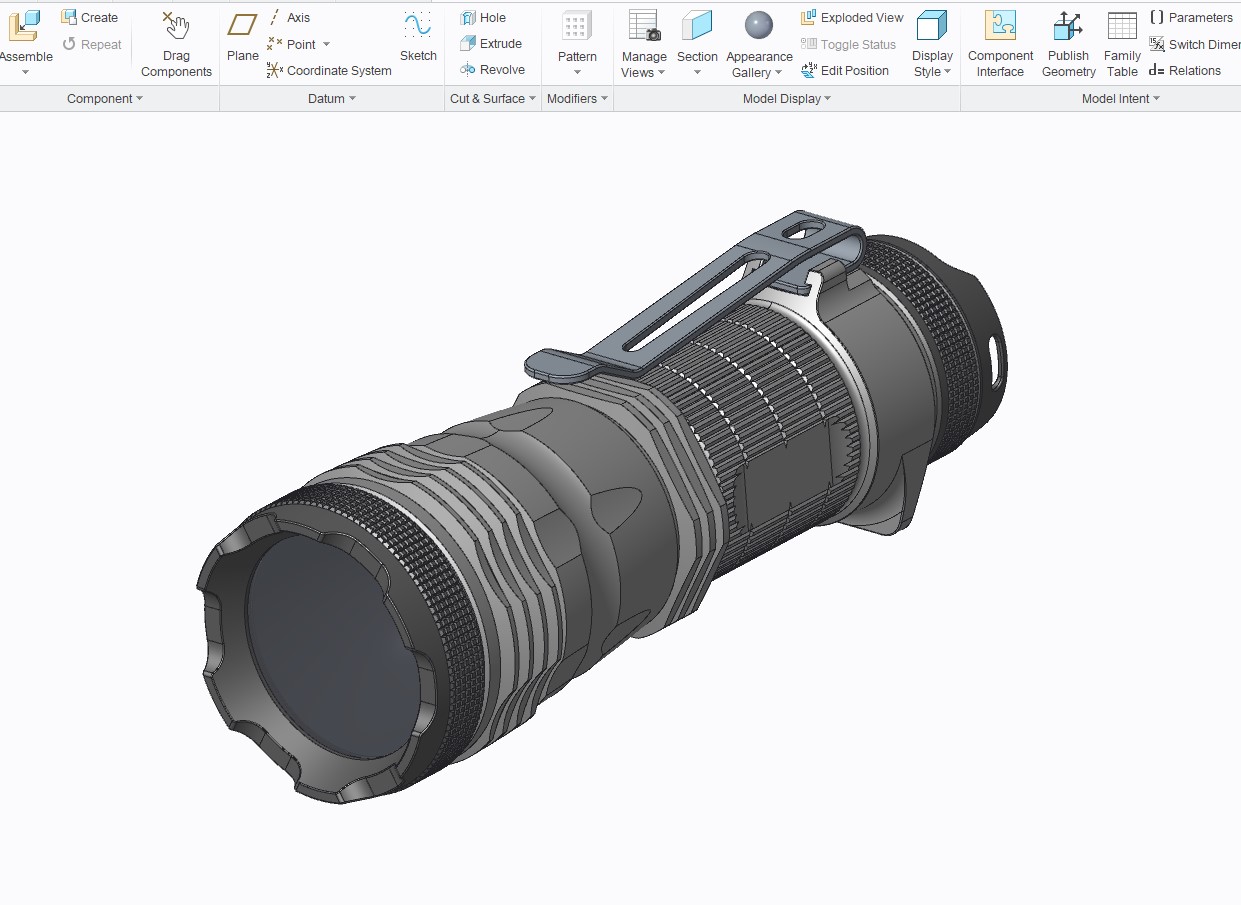Screen dimensions: 1241x905
Task: Create a Coordinate System
Action: [329, 70]
